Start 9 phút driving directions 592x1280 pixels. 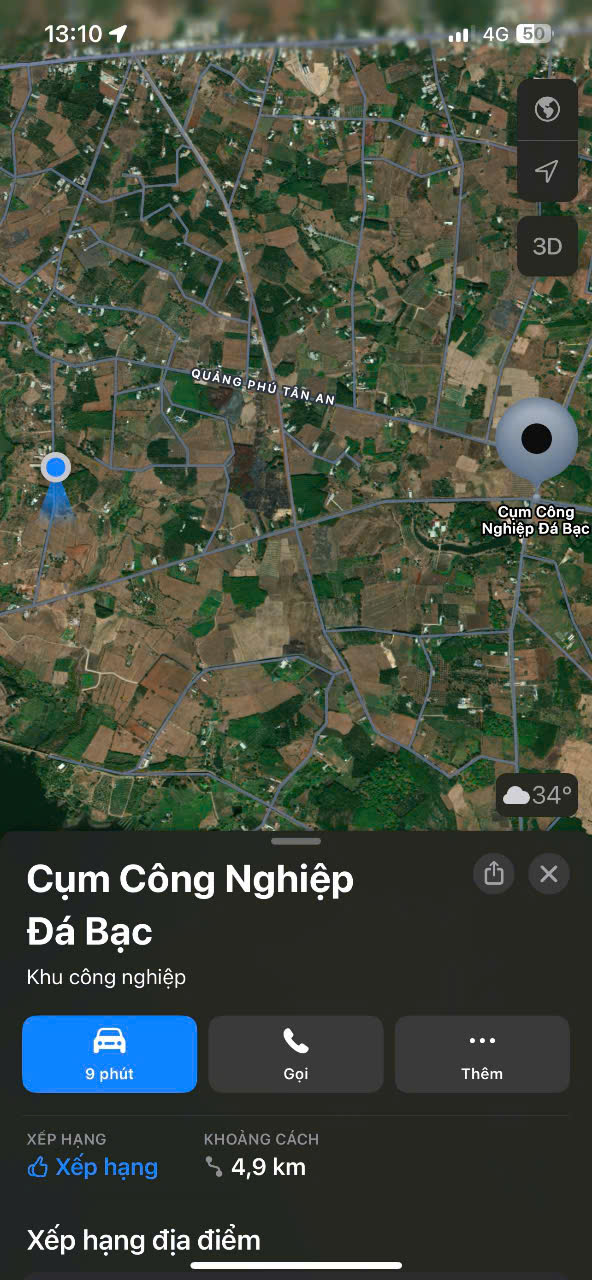point(110,1054)
